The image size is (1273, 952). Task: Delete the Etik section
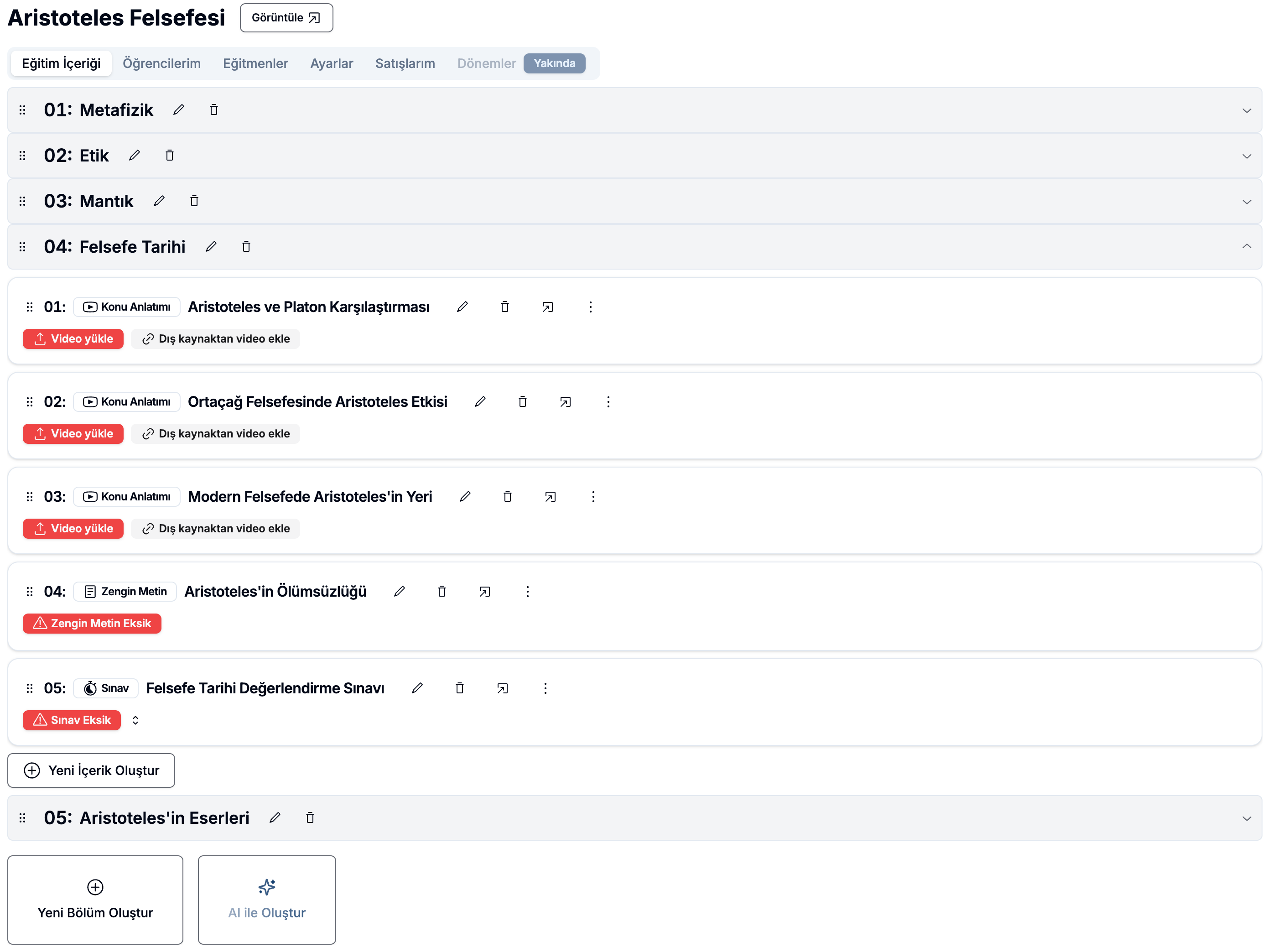tap(169, 156)
